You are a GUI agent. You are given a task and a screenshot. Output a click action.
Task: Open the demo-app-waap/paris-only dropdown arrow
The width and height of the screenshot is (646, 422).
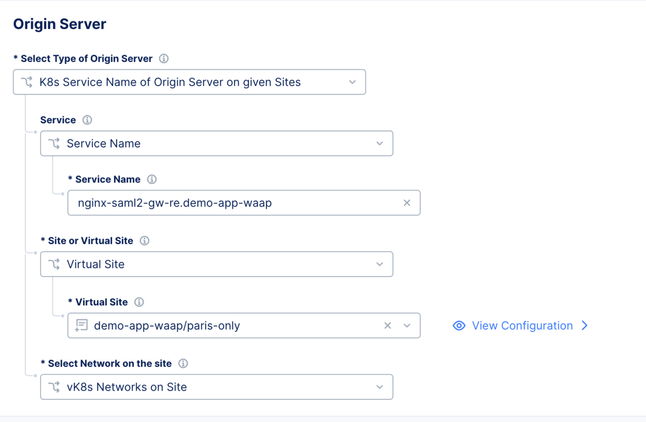tap(407, 326)
